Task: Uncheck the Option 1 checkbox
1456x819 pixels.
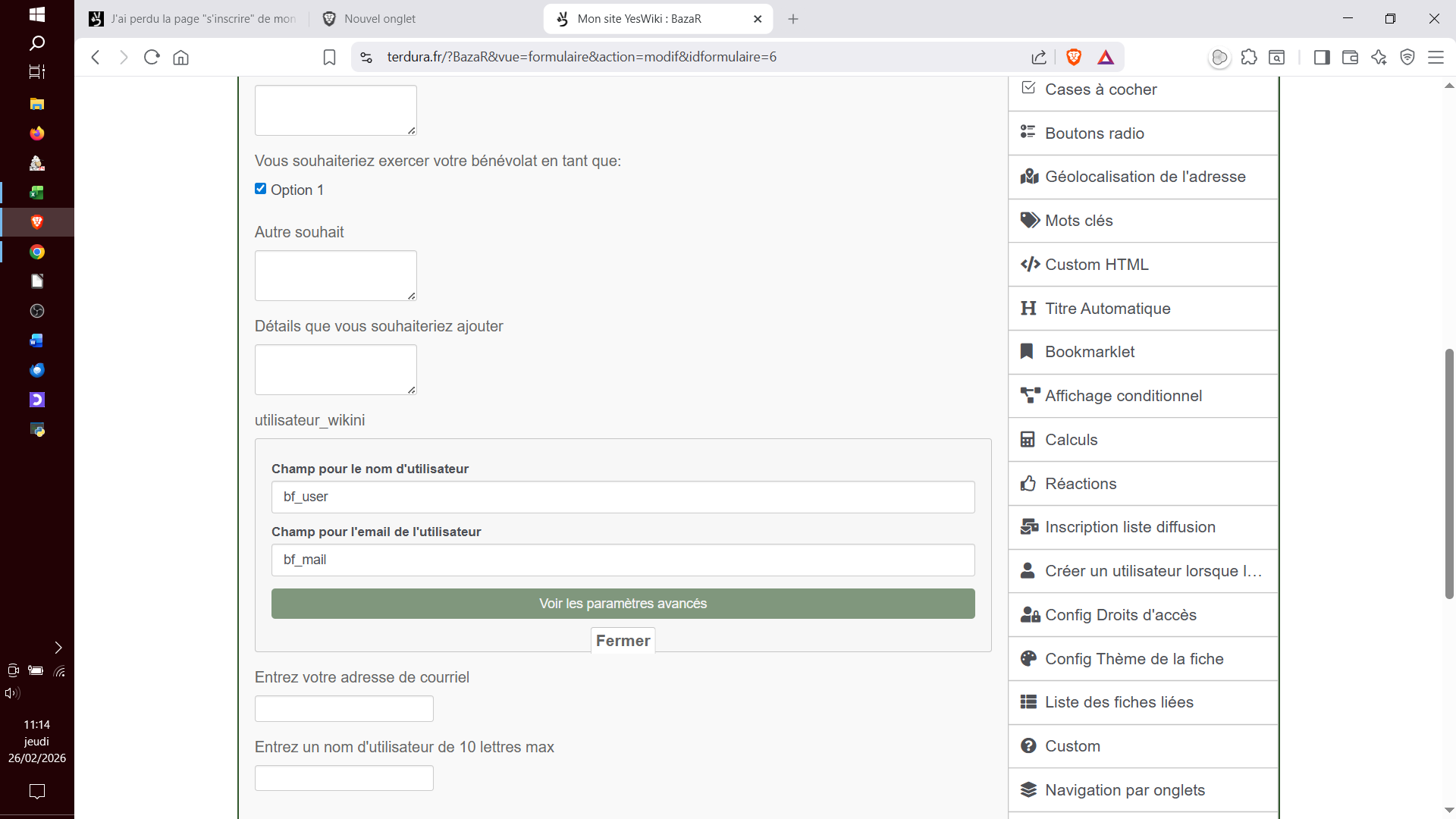Action: [x=261, y=189]
